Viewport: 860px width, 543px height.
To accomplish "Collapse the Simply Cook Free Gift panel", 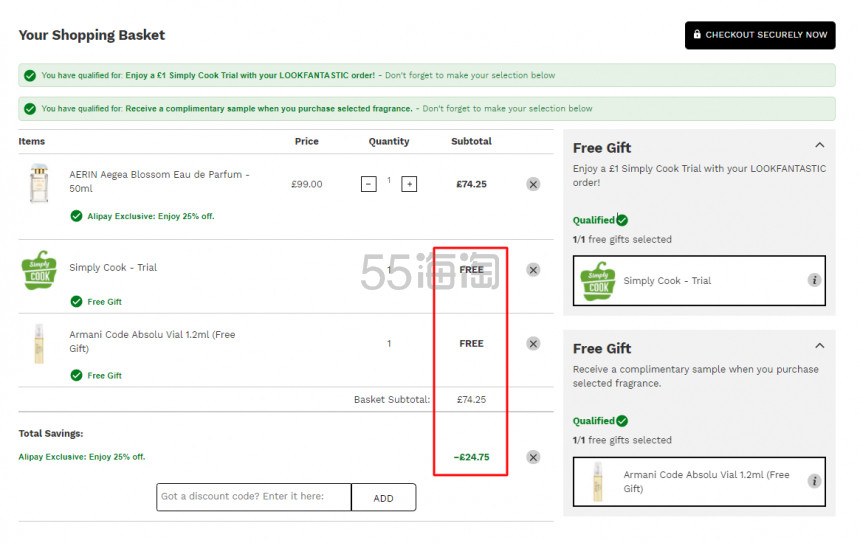I will point(819,145).
